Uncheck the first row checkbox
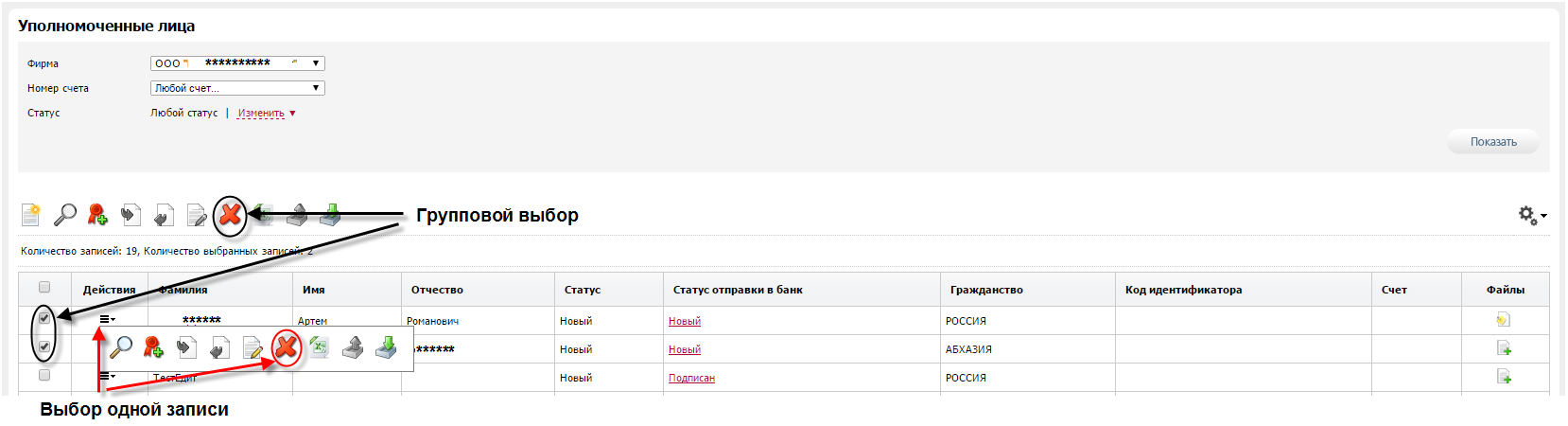 [44, 318]
